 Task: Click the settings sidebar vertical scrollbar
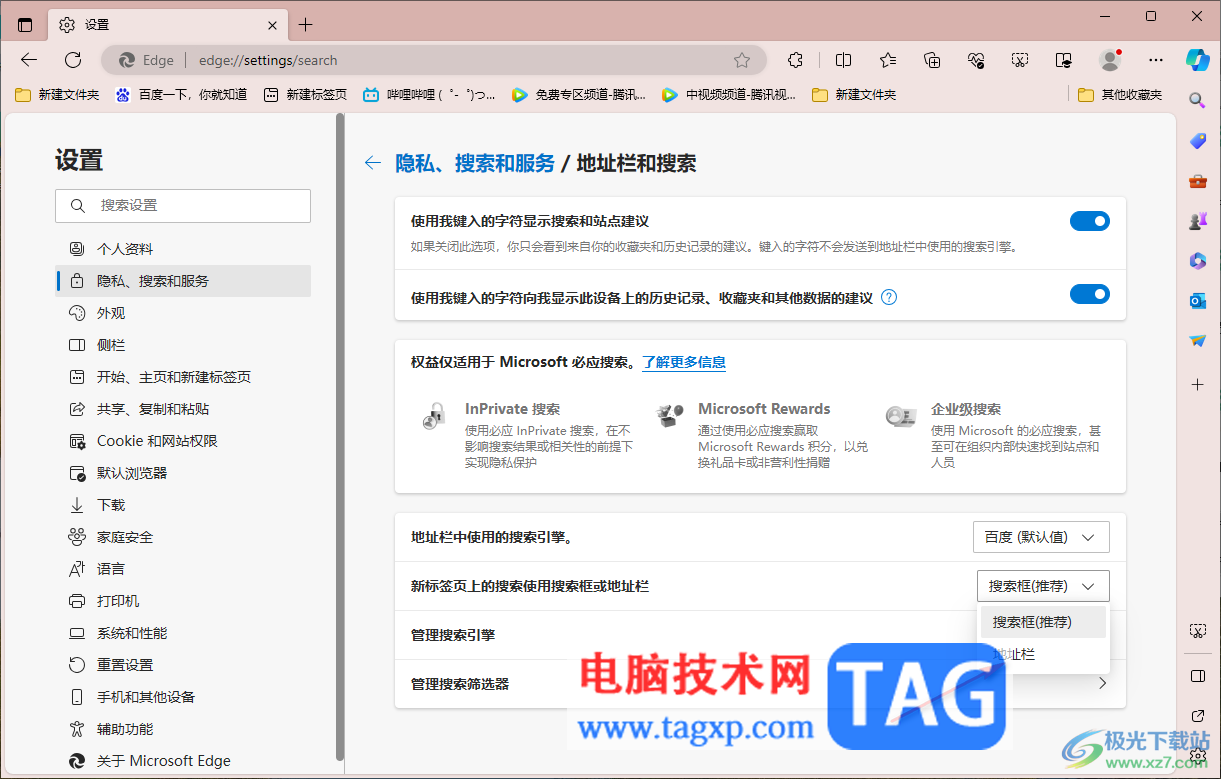pyautogui.click(x=340, y=437)
